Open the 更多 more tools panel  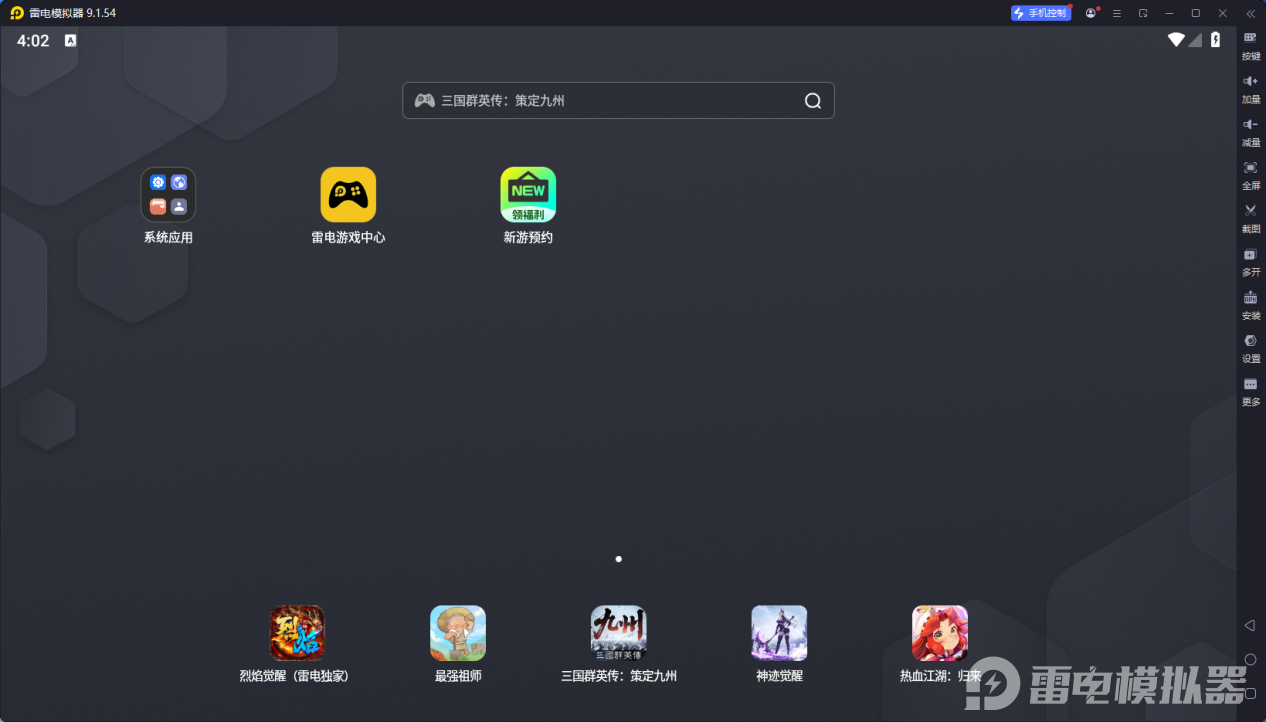pos(1250,392)
